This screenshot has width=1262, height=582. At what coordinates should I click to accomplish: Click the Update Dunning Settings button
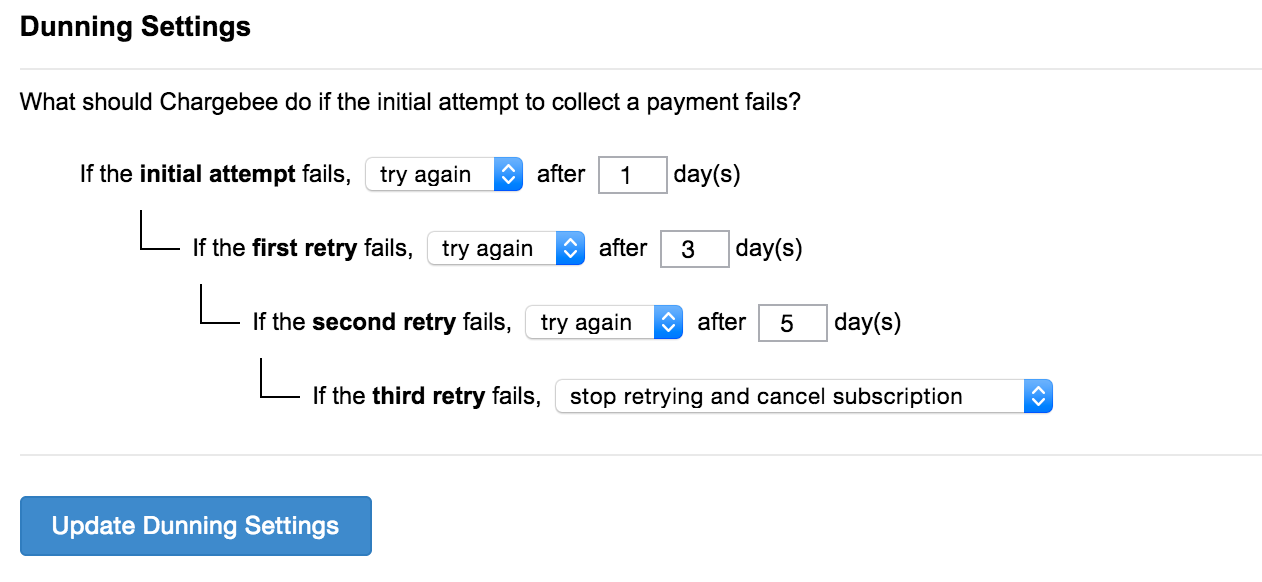click(x=196, y=526)
